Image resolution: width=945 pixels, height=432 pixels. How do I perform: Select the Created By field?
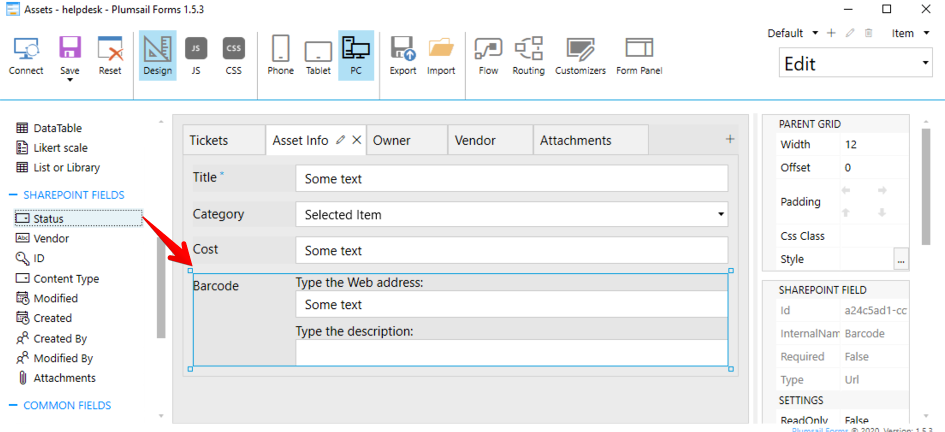point(52,339)
